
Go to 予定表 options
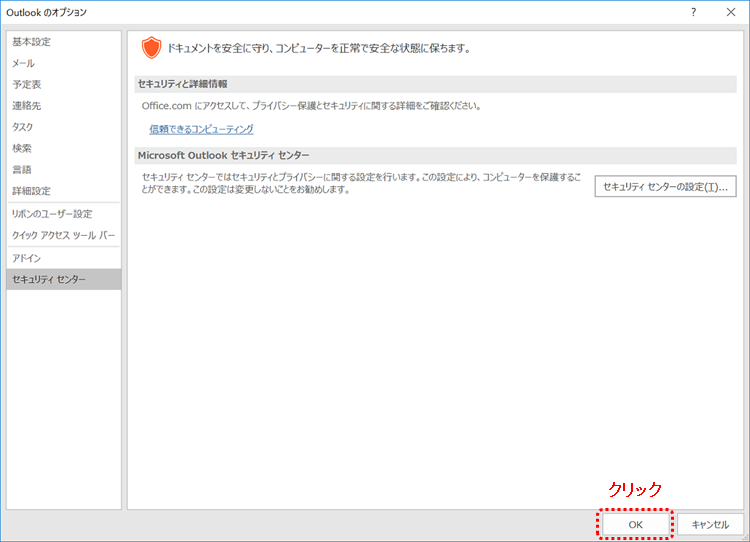coord(64,85)
